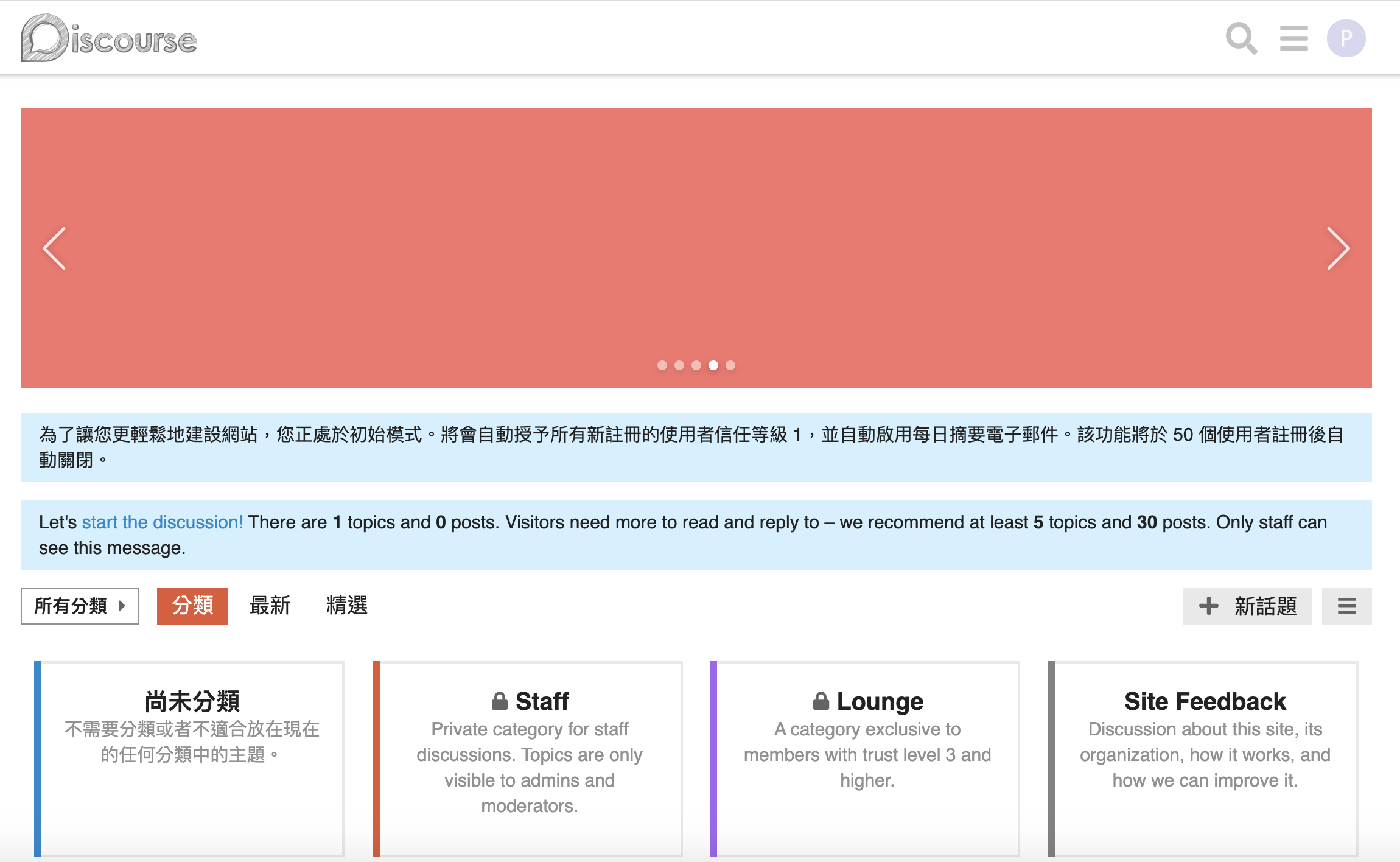The height and width of the screenshot is (862, 1400).
Task: Expand the 所有分類 category dropdown
Action: pos(80,606)
